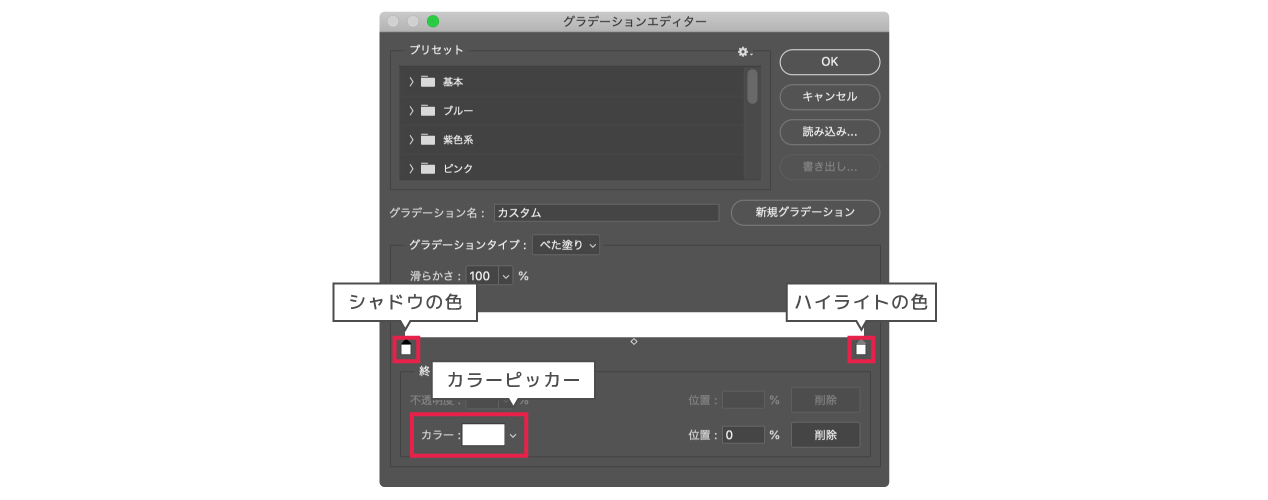The height and width of the screenshot is (500, 1268).
Task: Click the ピンク folder icon
Action: (428, 169)
